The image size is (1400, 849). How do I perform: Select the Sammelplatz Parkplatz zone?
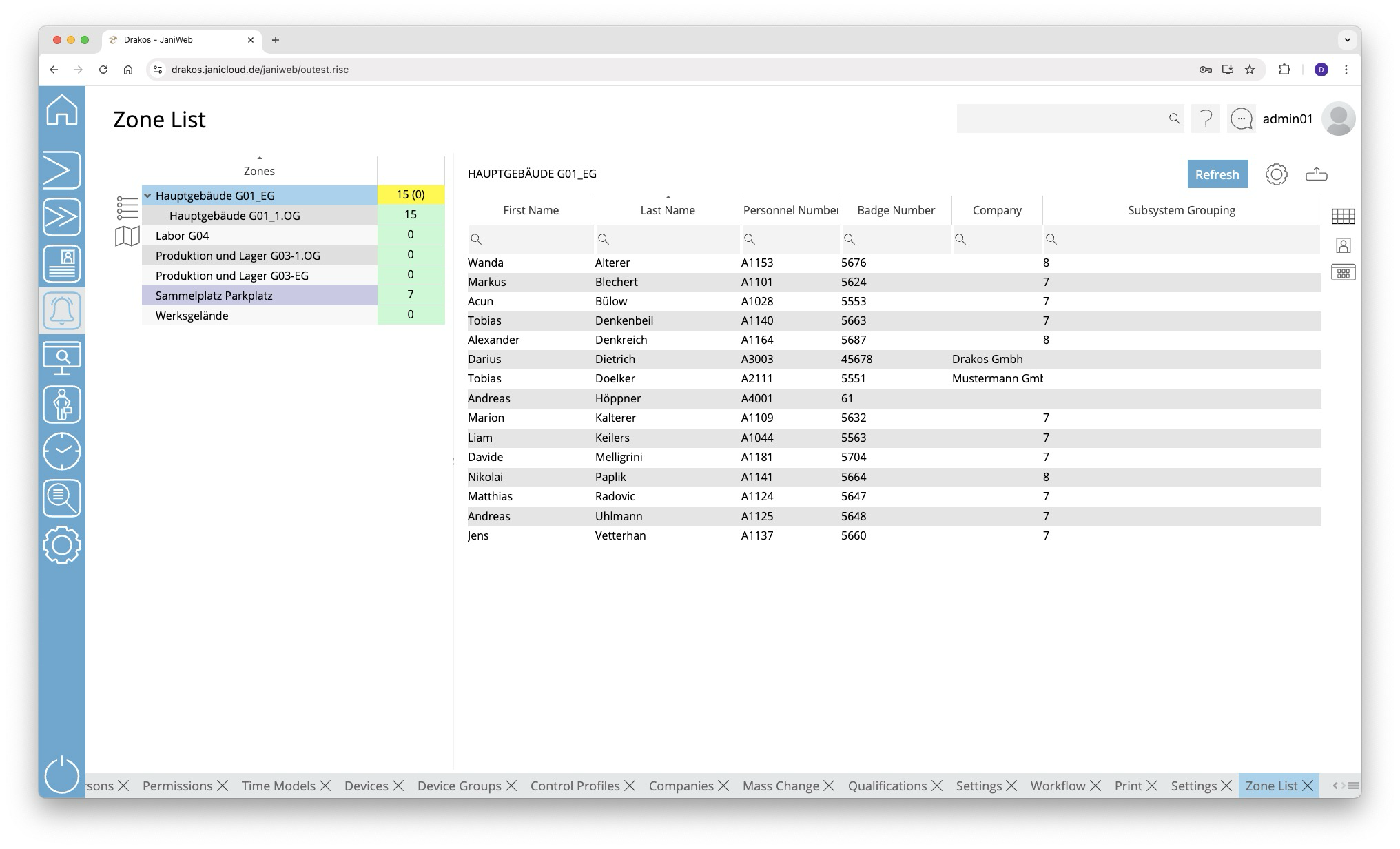(x=214, y=296)
